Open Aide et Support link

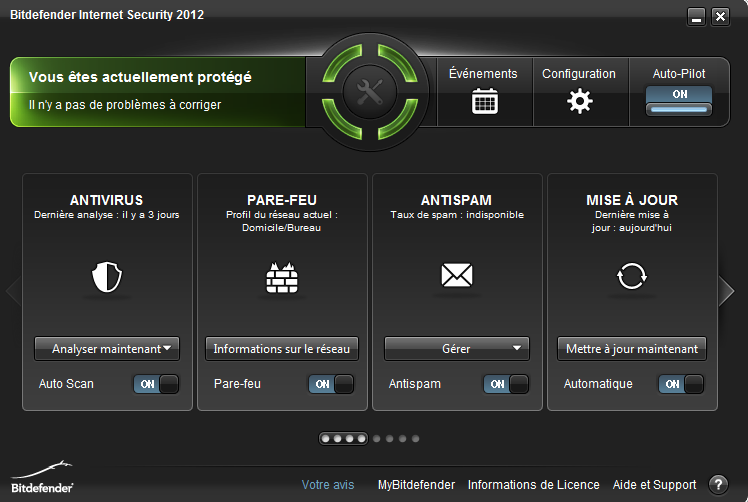point(654,485)
